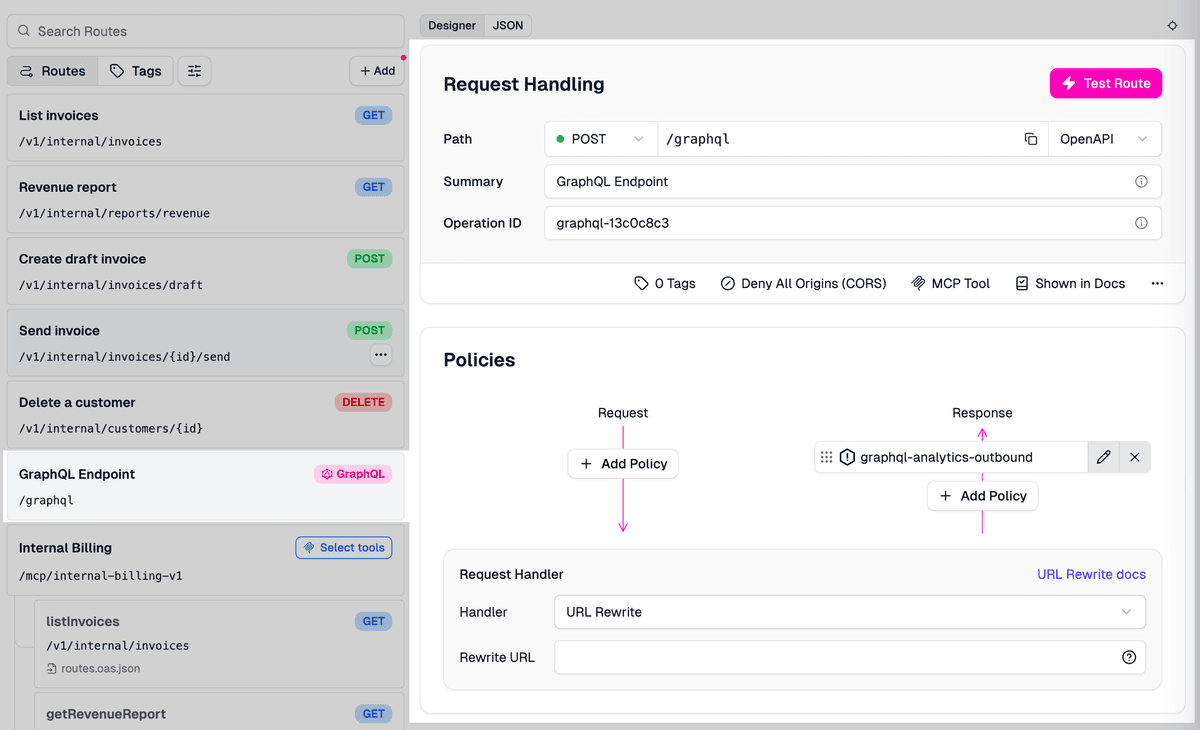Click the Test Route button

click(x=1106, y=83)
